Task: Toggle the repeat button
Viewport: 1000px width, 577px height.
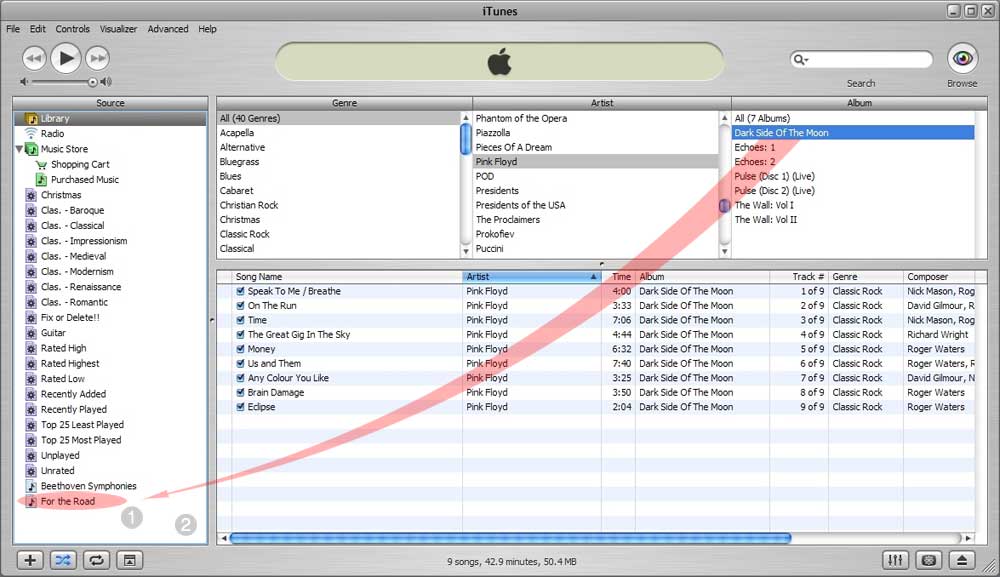Action: pos(96,560)
